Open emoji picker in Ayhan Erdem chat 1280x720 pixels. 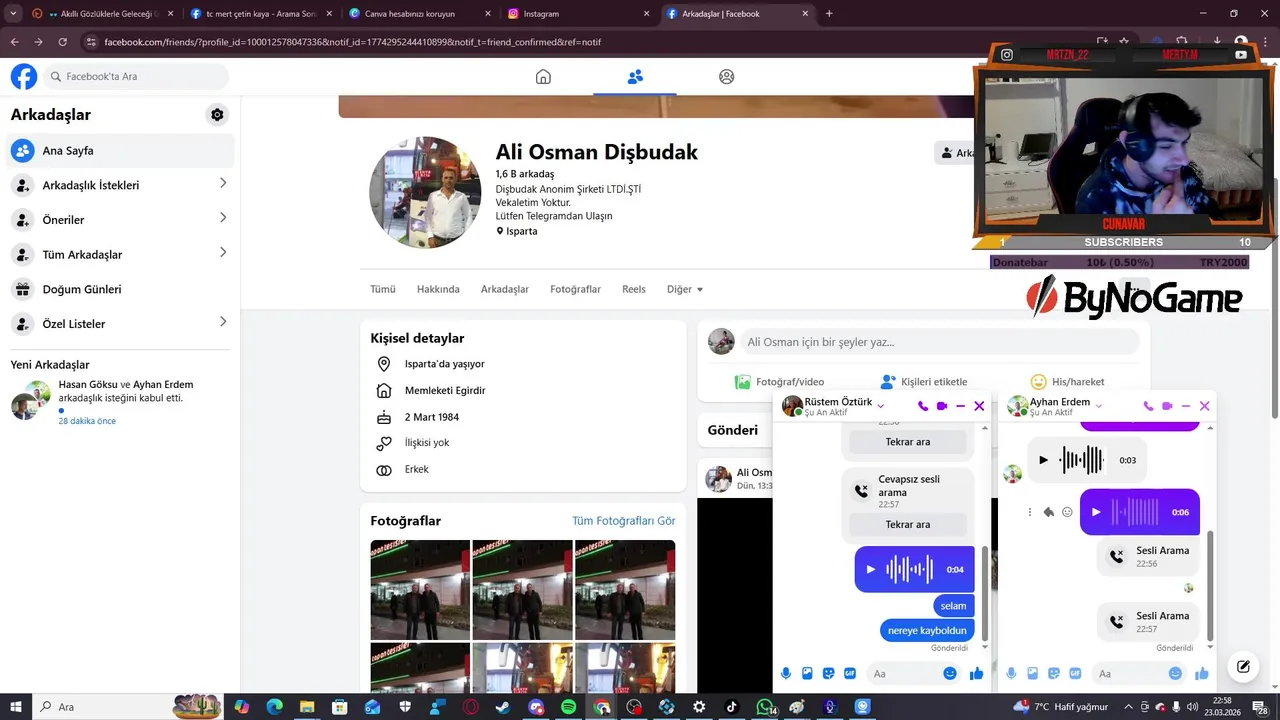[x=1175, y=673]
